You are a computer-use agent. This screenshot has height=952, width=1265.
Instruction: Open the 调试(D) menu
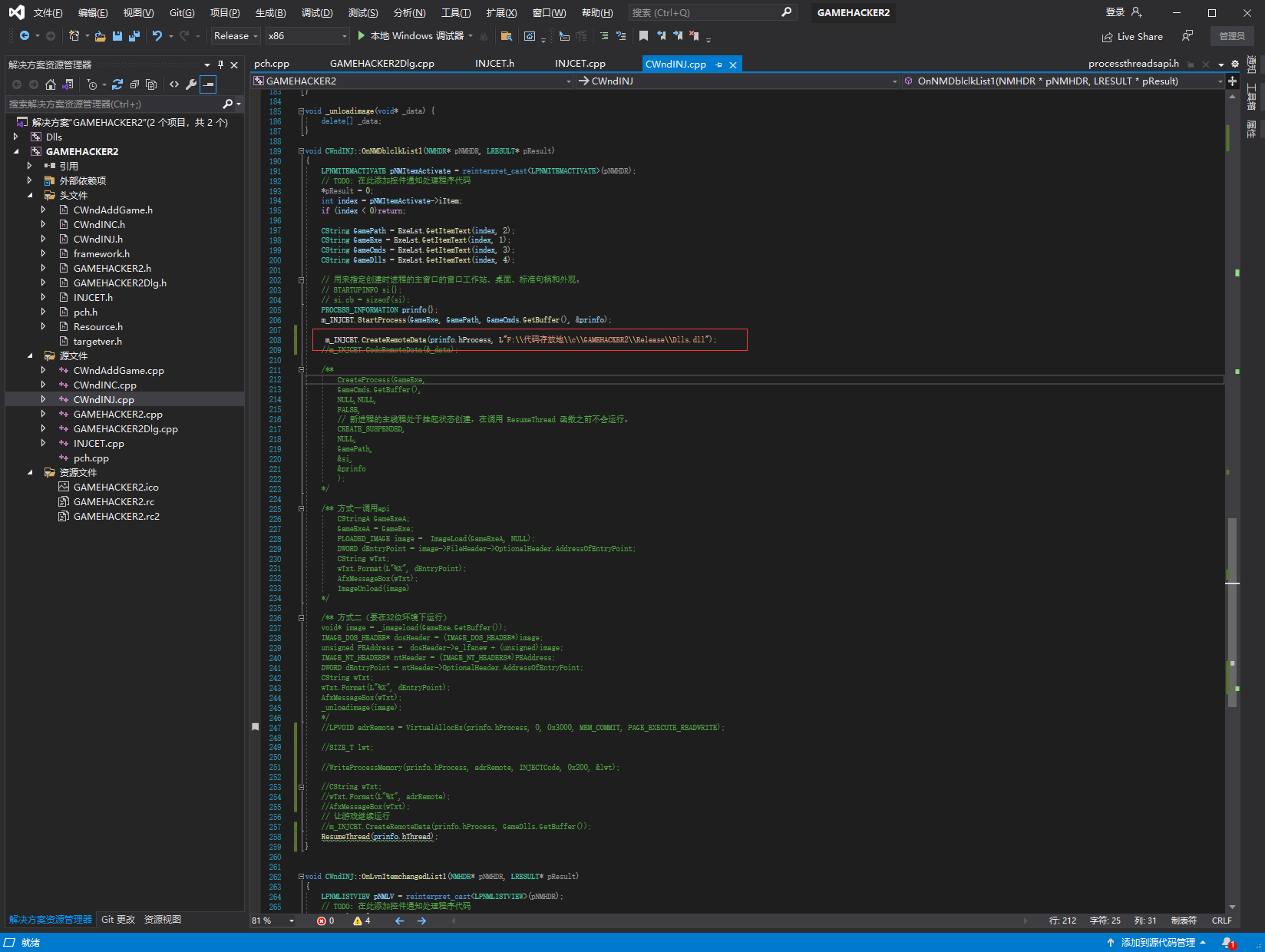click(317, 12)
